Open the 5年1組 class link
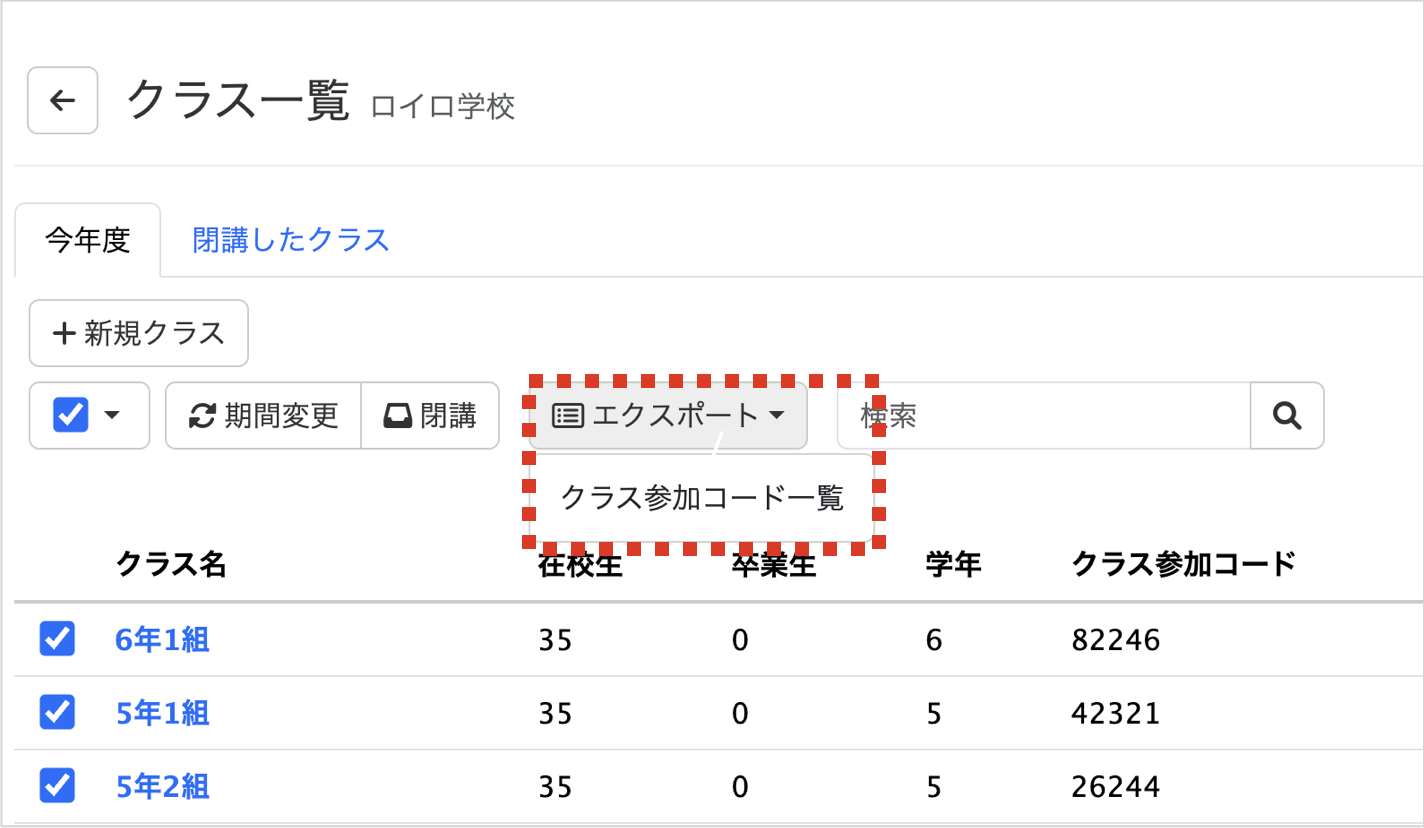Viewport: 1424px width, 828px height. (163, 713)
